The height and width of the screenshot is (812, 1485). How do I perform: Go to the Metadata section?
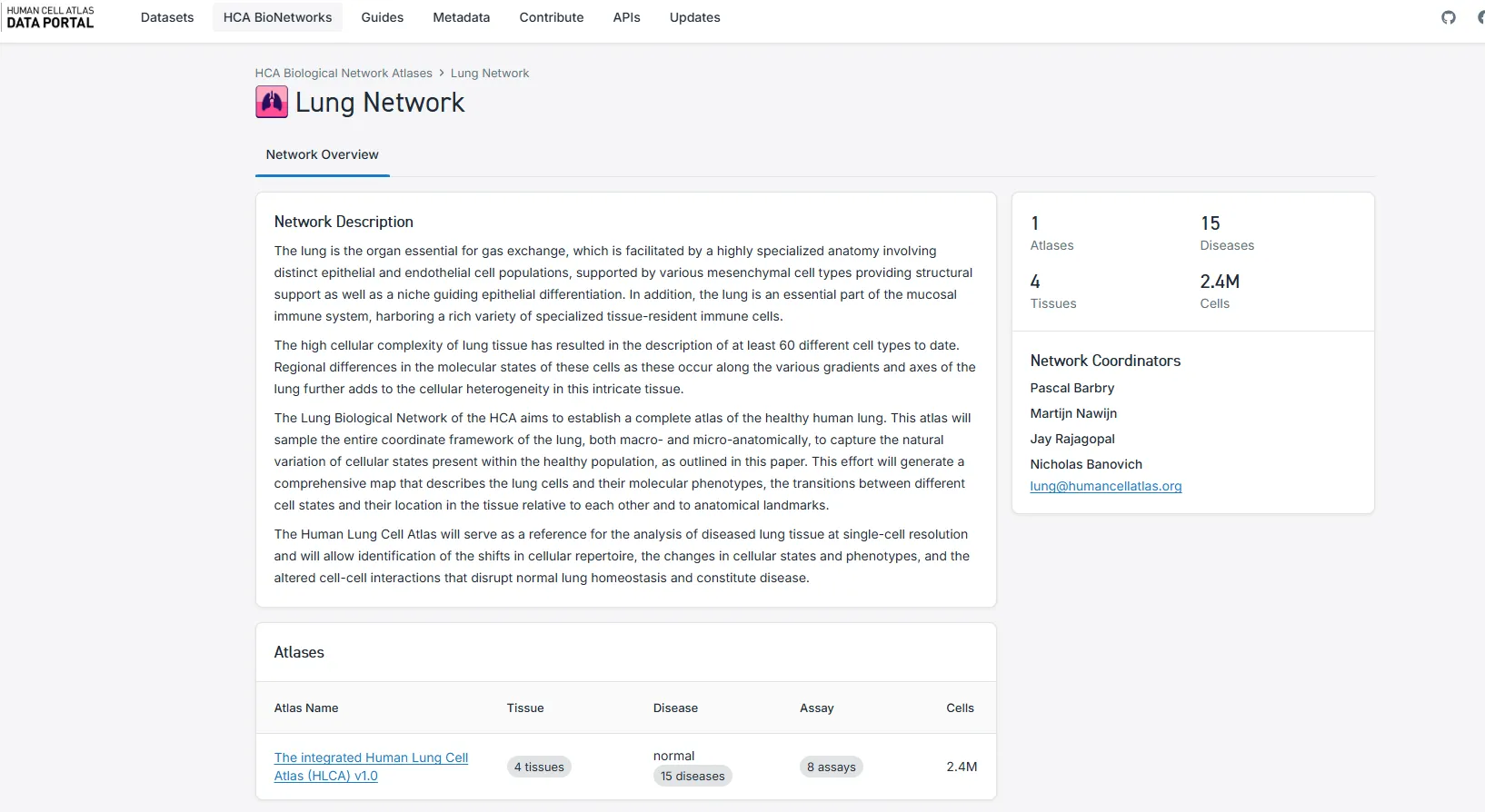click(x=461, y=17)
